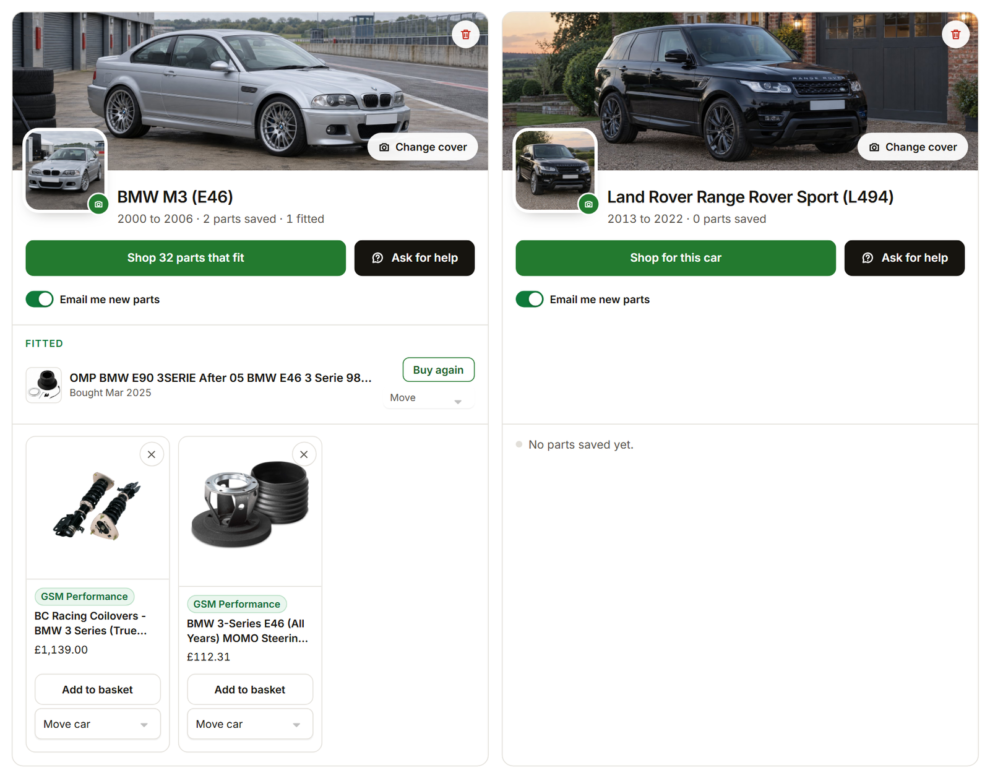The width and height of the screenshot is (990, 778).
Task: Toggle email alerts for Range Rover Sport
Action: click(529, 299)
